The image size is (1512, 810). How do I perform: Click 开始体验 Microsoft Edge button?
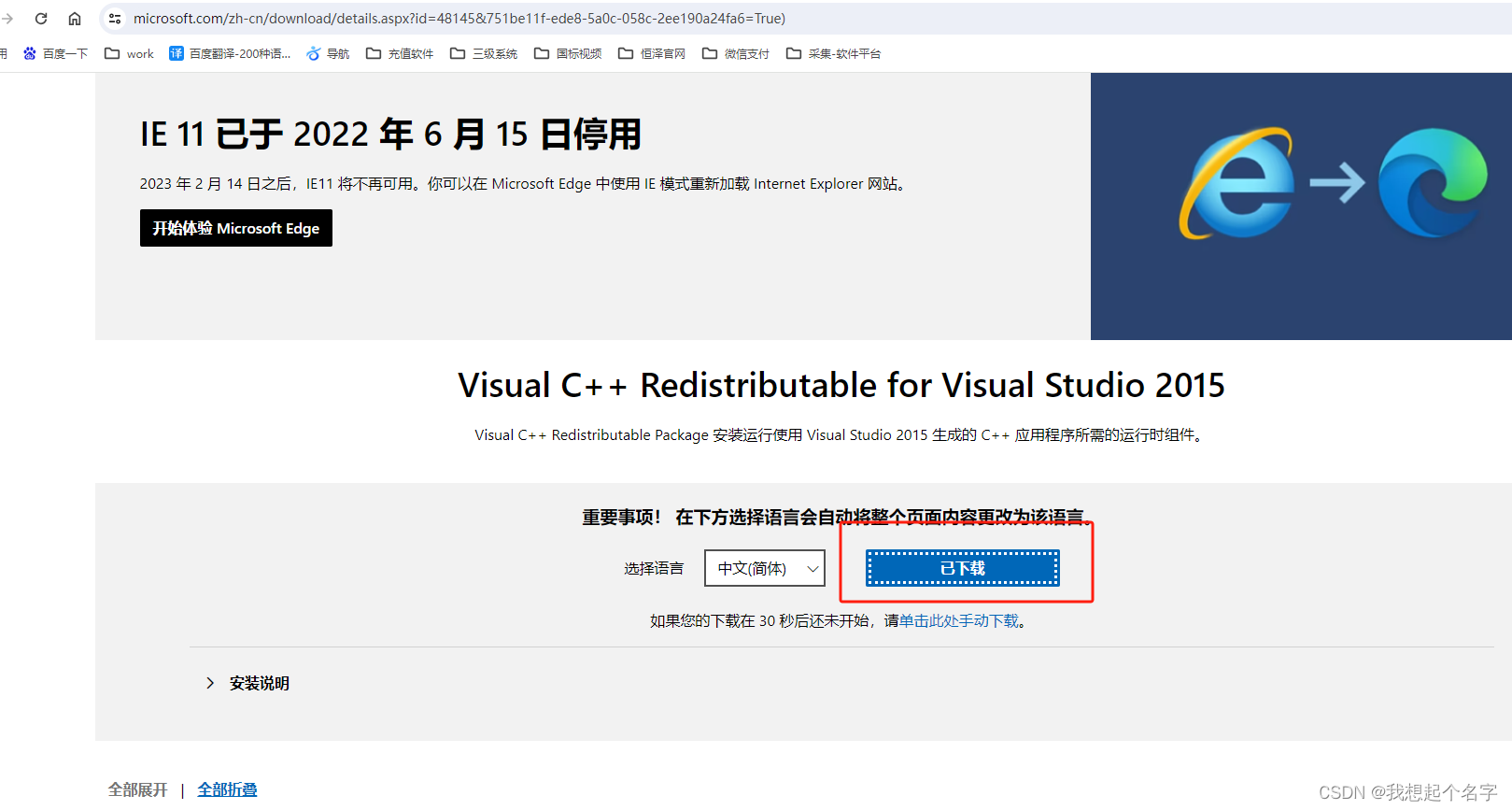[236, 228]
